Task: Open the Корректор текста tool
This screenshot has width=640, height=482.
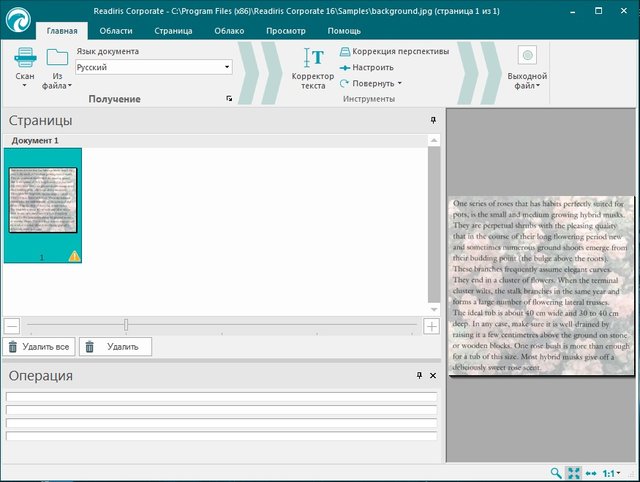Action: pos(313,58)
